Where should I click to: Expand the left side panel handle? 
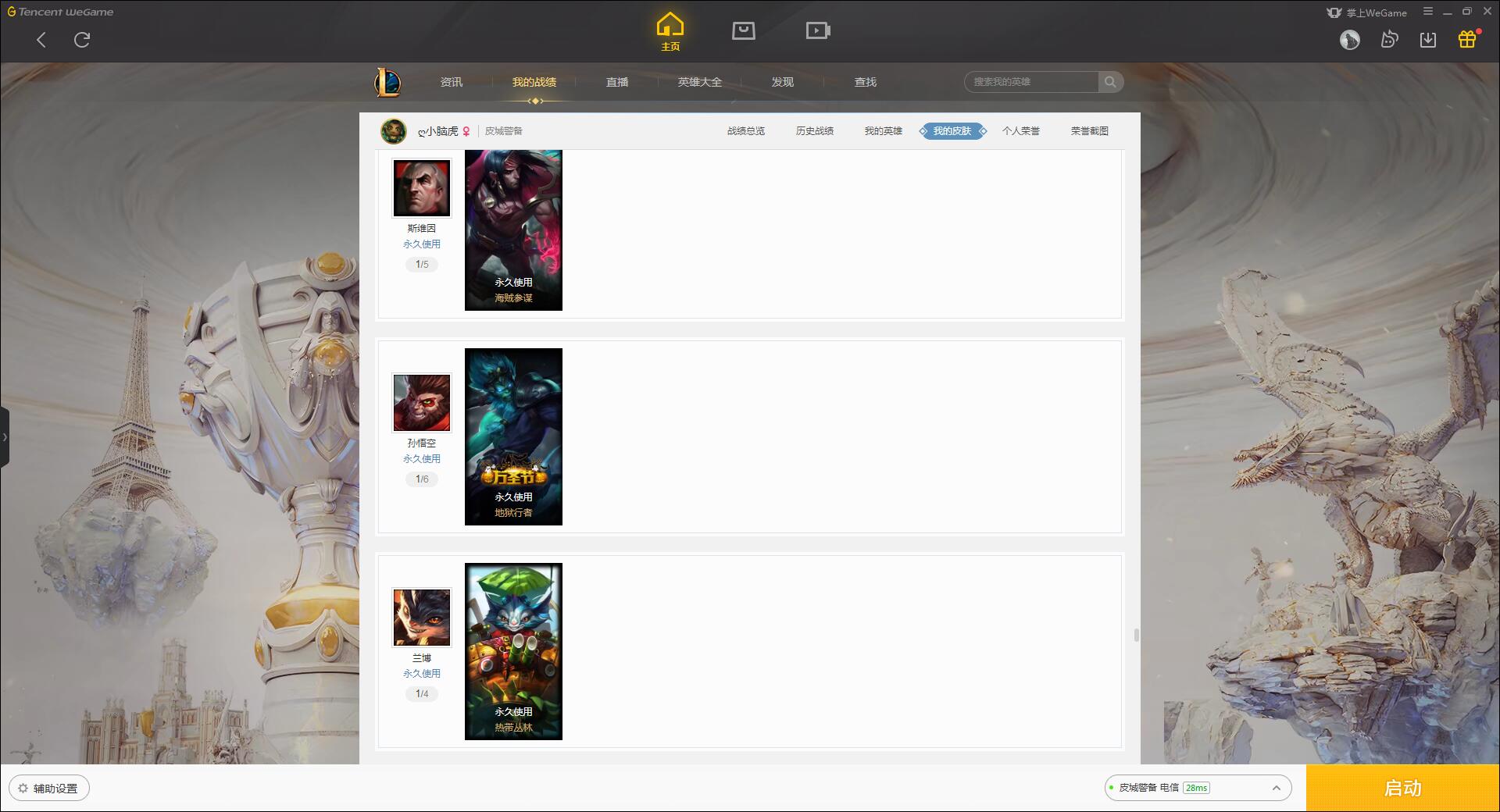click(x=5, y=437)
